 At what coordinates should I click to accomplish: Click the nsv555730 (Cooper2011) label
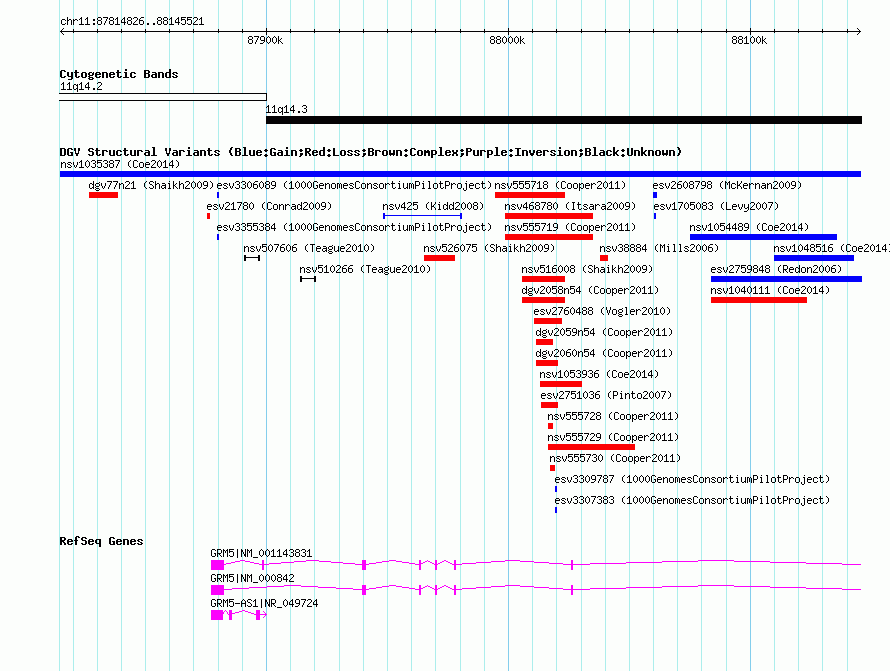coord(615,458)
